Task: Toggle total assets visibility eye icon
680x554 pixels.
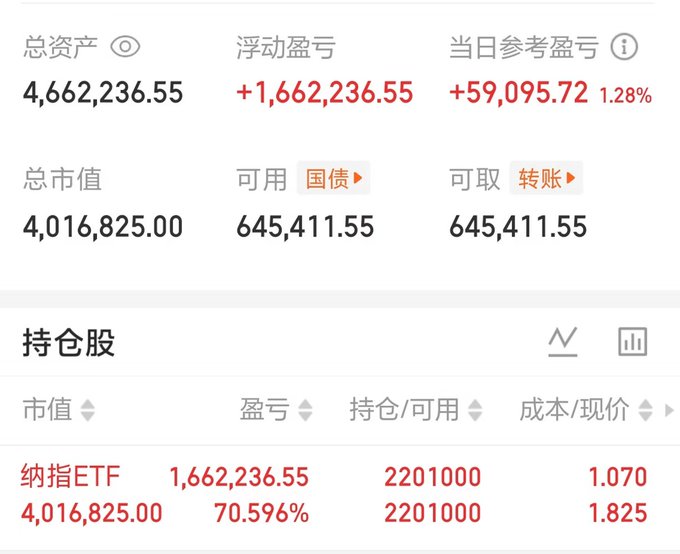Action: point(125,46)
